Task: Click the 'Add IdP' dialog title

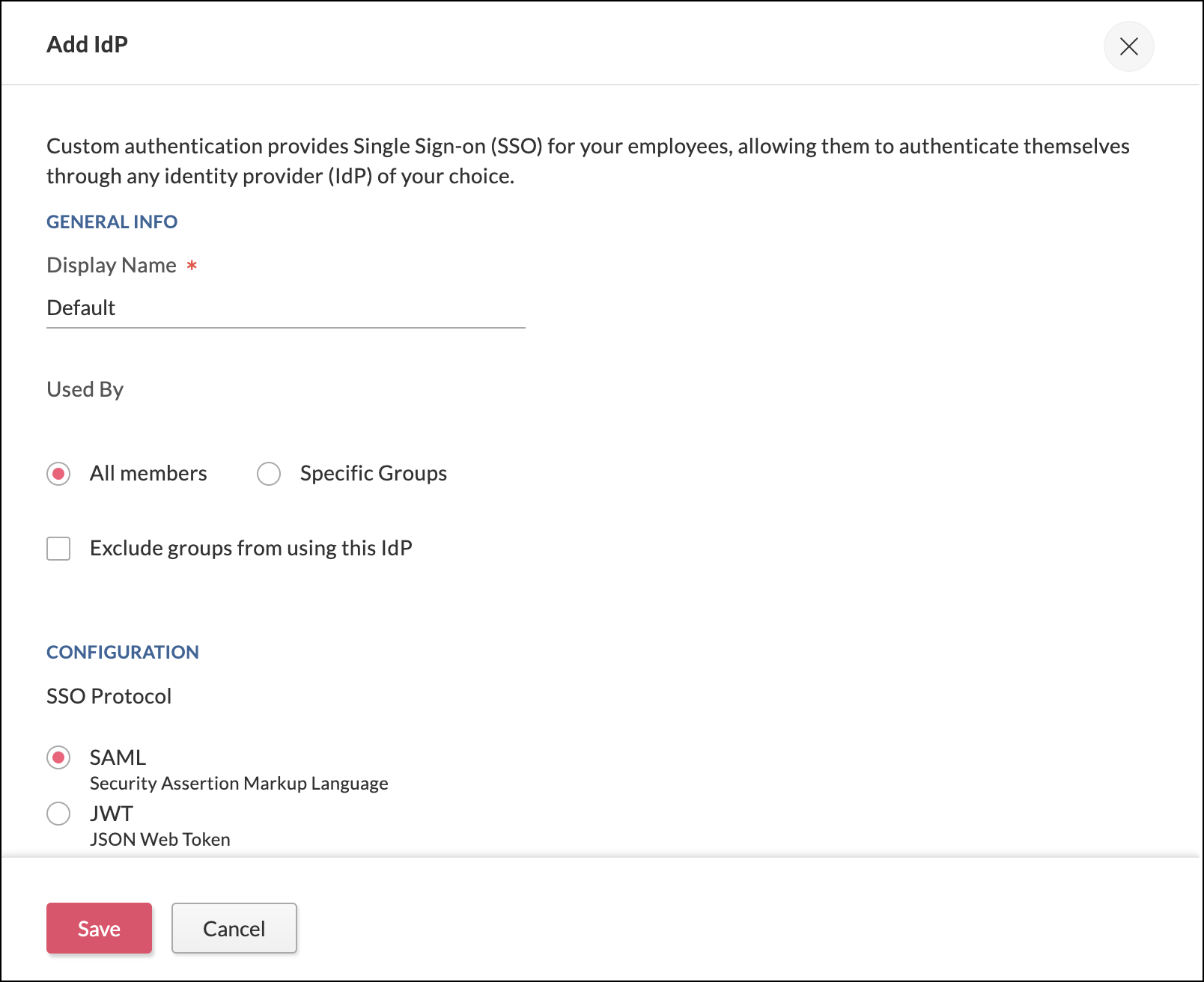Action: coord(87,45)
